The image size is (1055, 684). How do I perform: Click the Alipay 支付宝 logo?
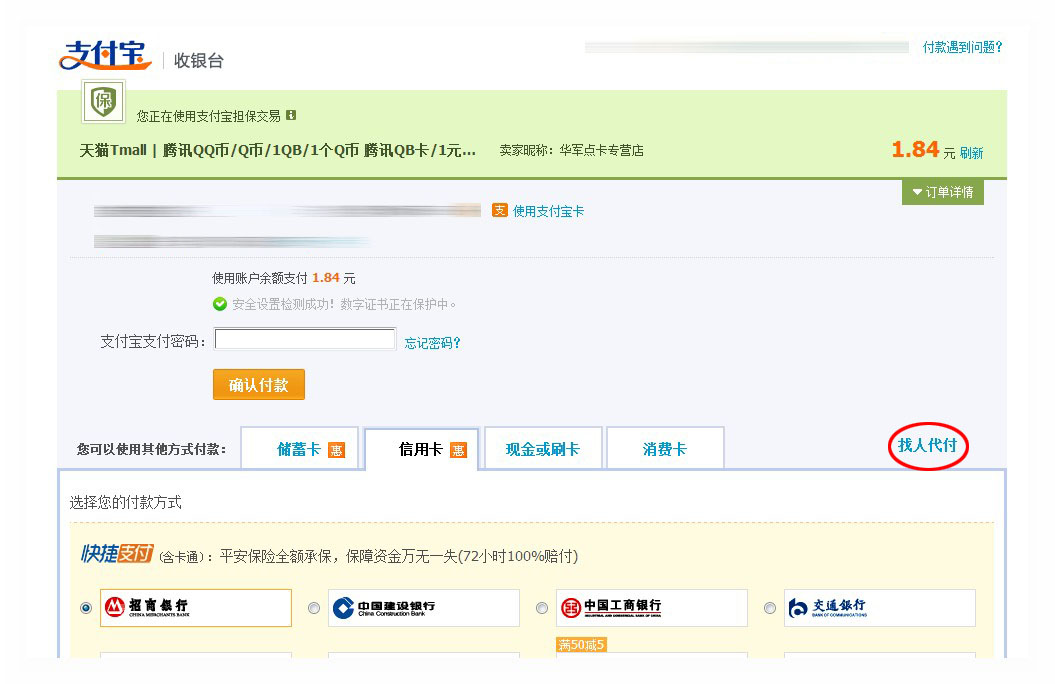point(106,55)
